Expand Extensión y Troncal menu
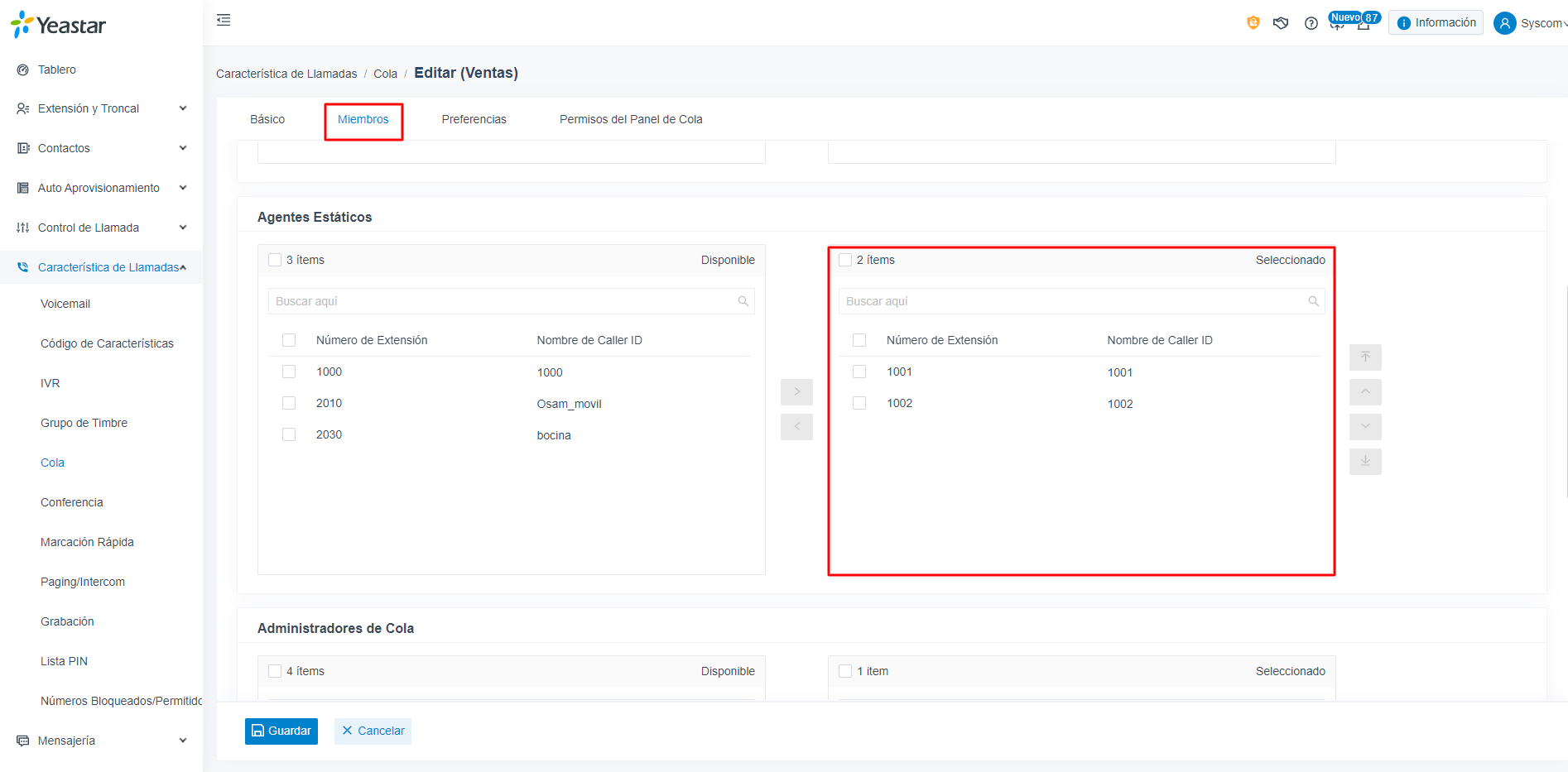Viewport: 1568px width, 772px height. pyautogui.click(x=101, y=108)
